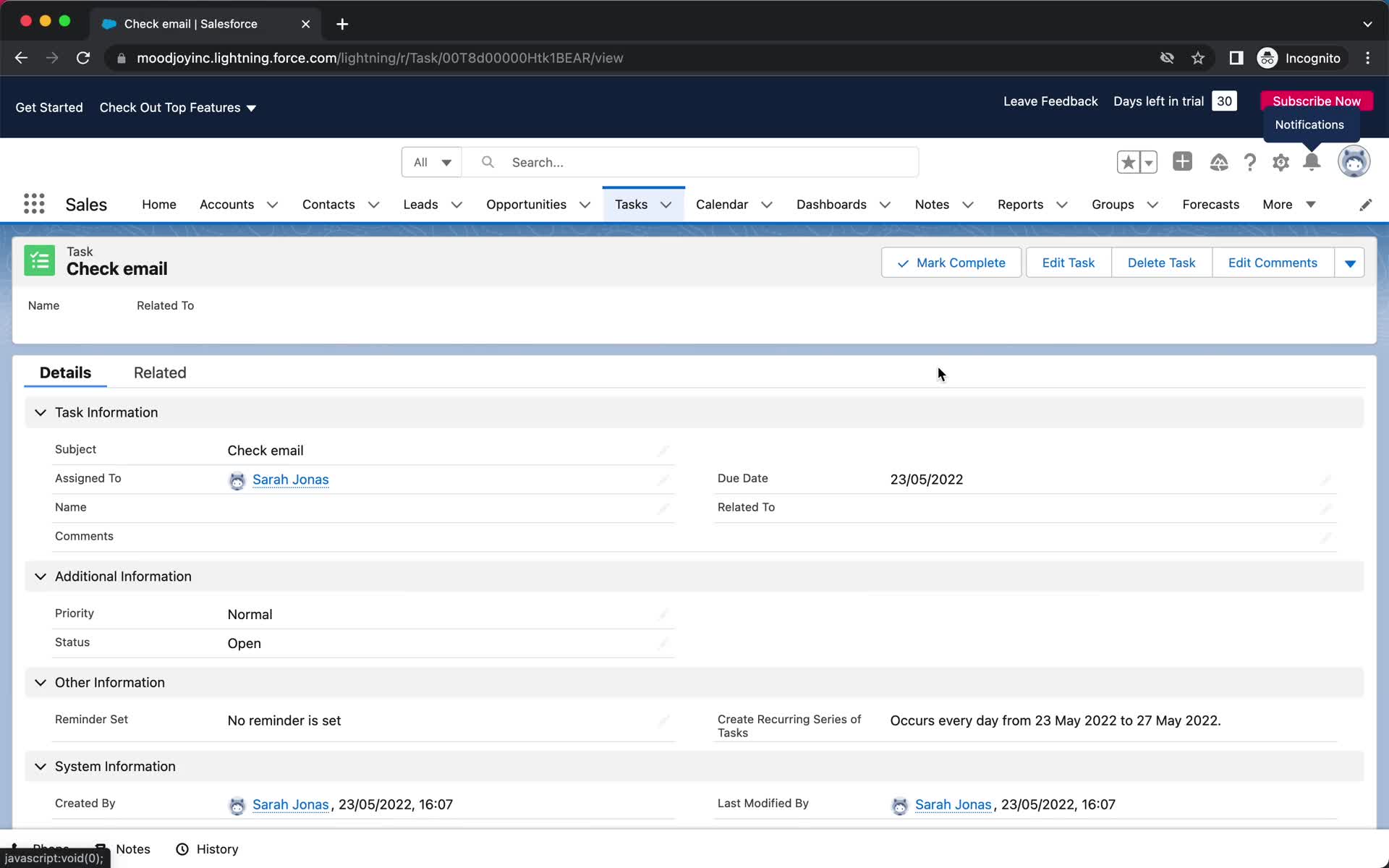Edit the Comments field pencil icon
1389x868 pixels.
[1325, 537]
